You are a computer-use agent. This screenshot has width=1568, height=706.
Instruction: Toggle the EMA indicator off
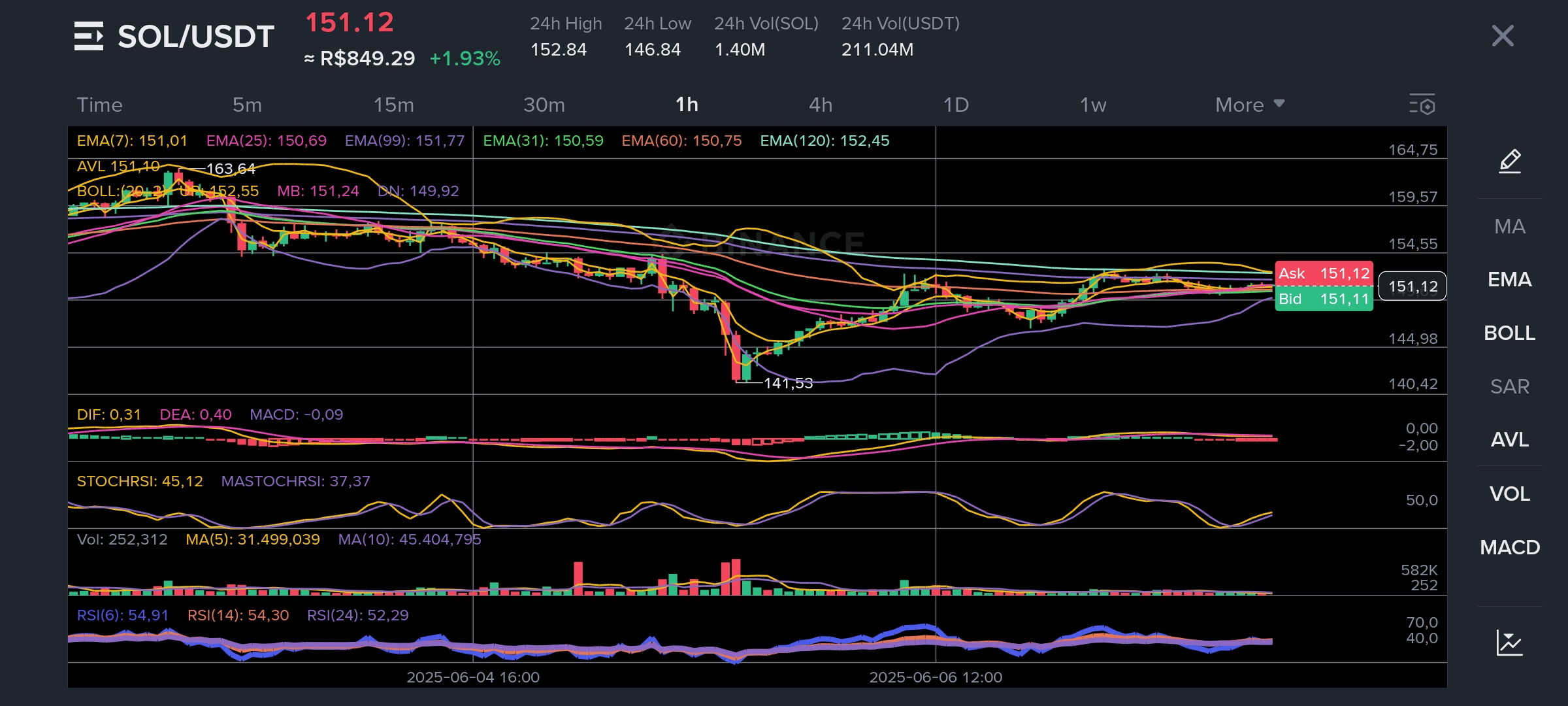point(1509,280)
